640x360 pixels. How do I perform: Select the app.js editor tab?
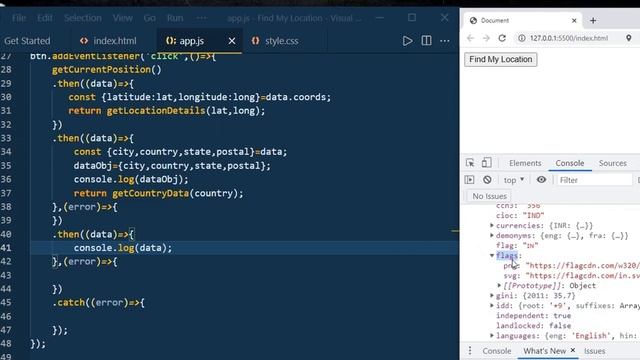pos(191,41)
